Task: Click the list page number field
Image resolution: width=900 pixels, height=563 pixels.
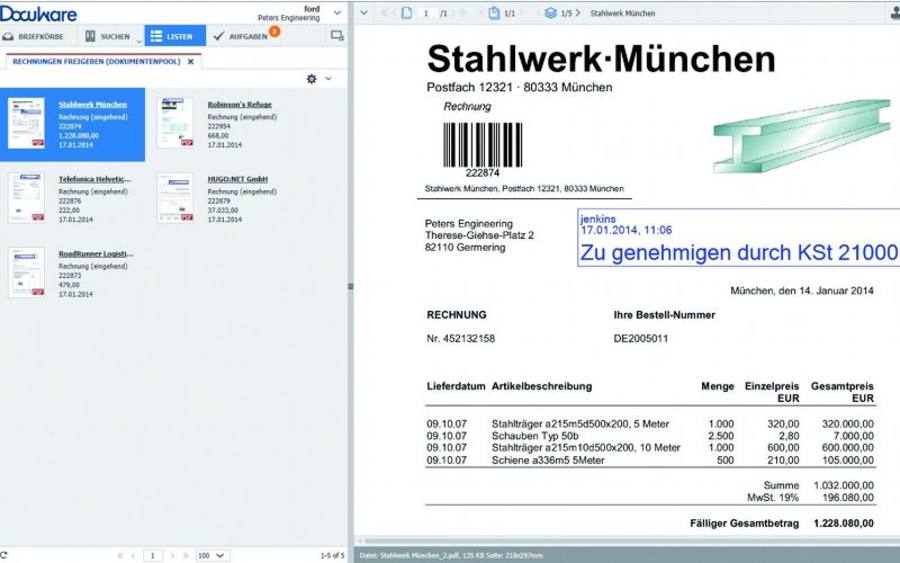Action: click(153, 556)
